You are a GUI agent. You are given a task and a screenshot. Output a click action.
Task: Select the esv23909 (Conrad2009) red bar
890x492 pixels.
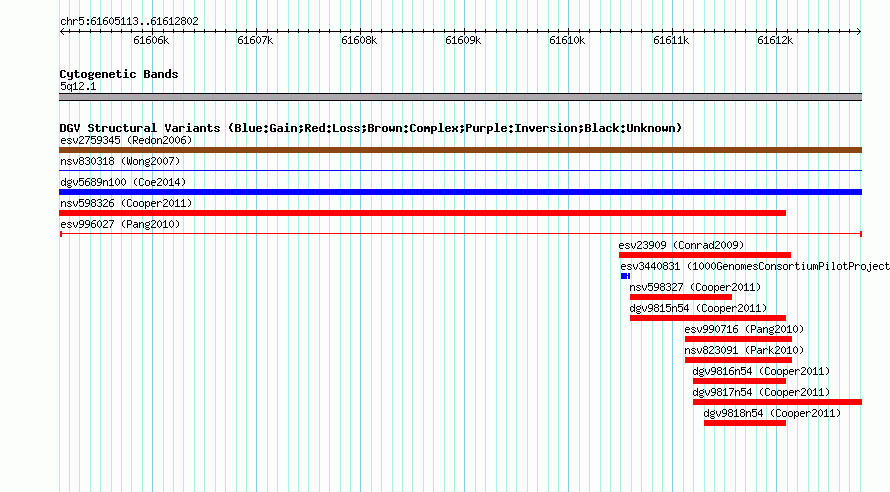coord(704,255)
